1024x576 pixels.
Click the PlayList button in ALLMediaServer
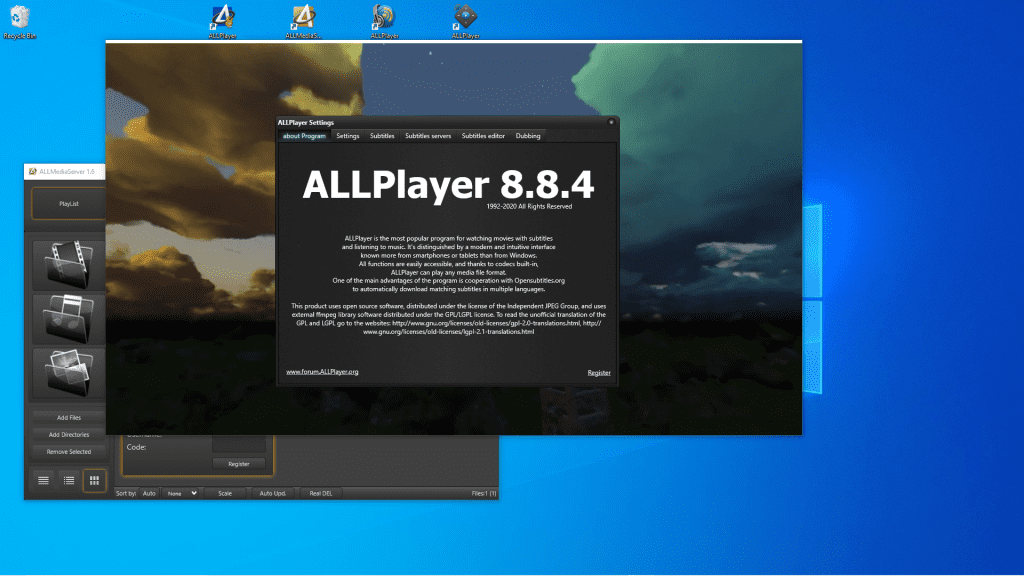point(69,204)
